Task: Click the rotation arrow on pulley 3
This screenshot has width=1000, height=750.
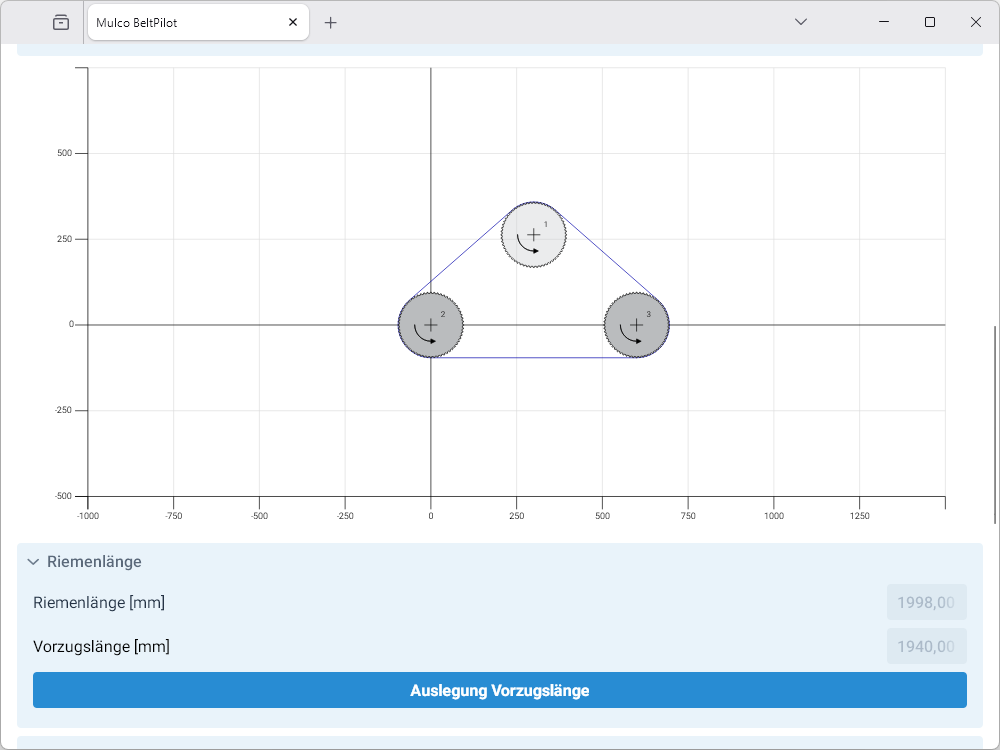Action: [627, 336]
